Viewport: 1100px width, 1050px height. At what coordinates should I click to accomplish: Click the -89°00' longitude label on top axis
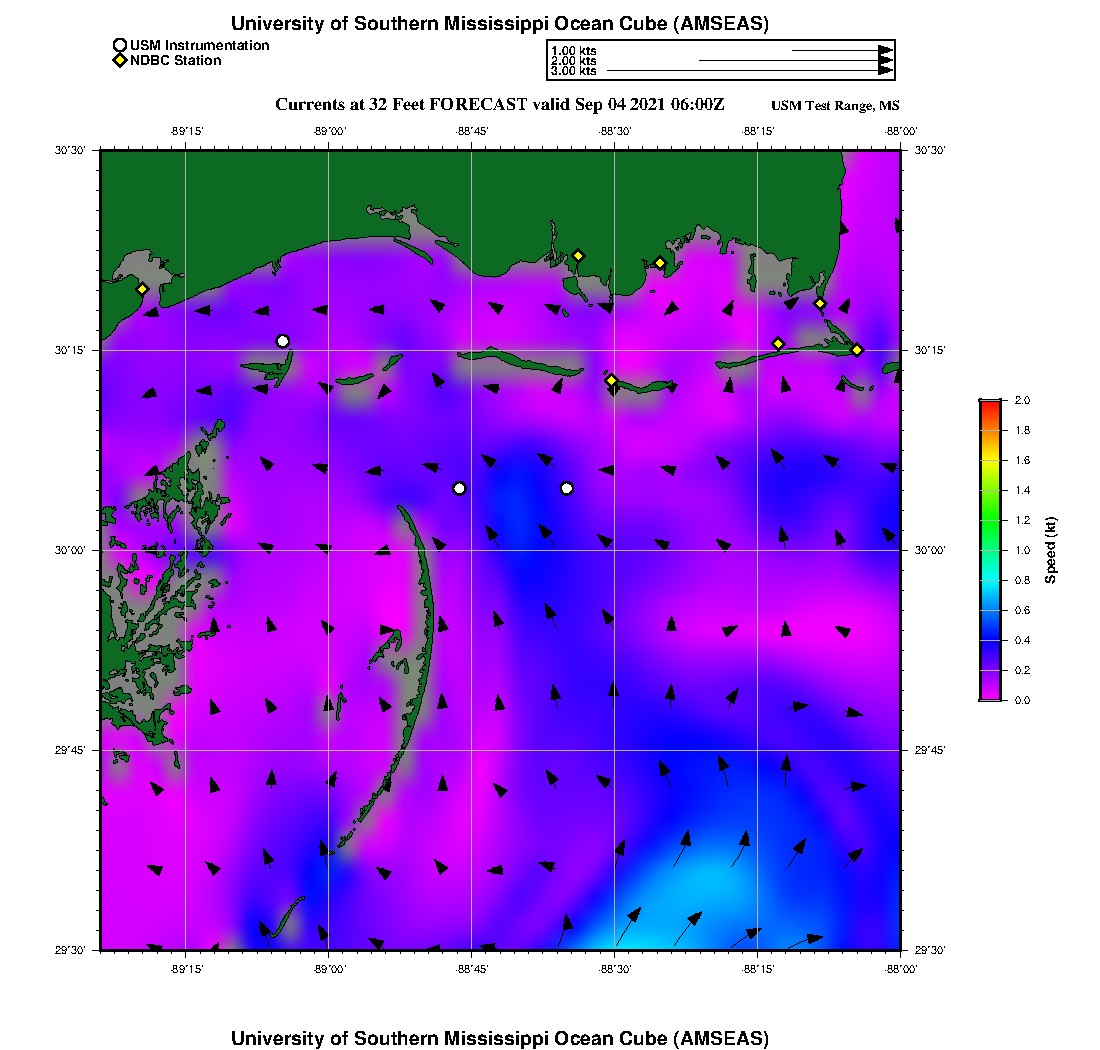tap(328, 131)
